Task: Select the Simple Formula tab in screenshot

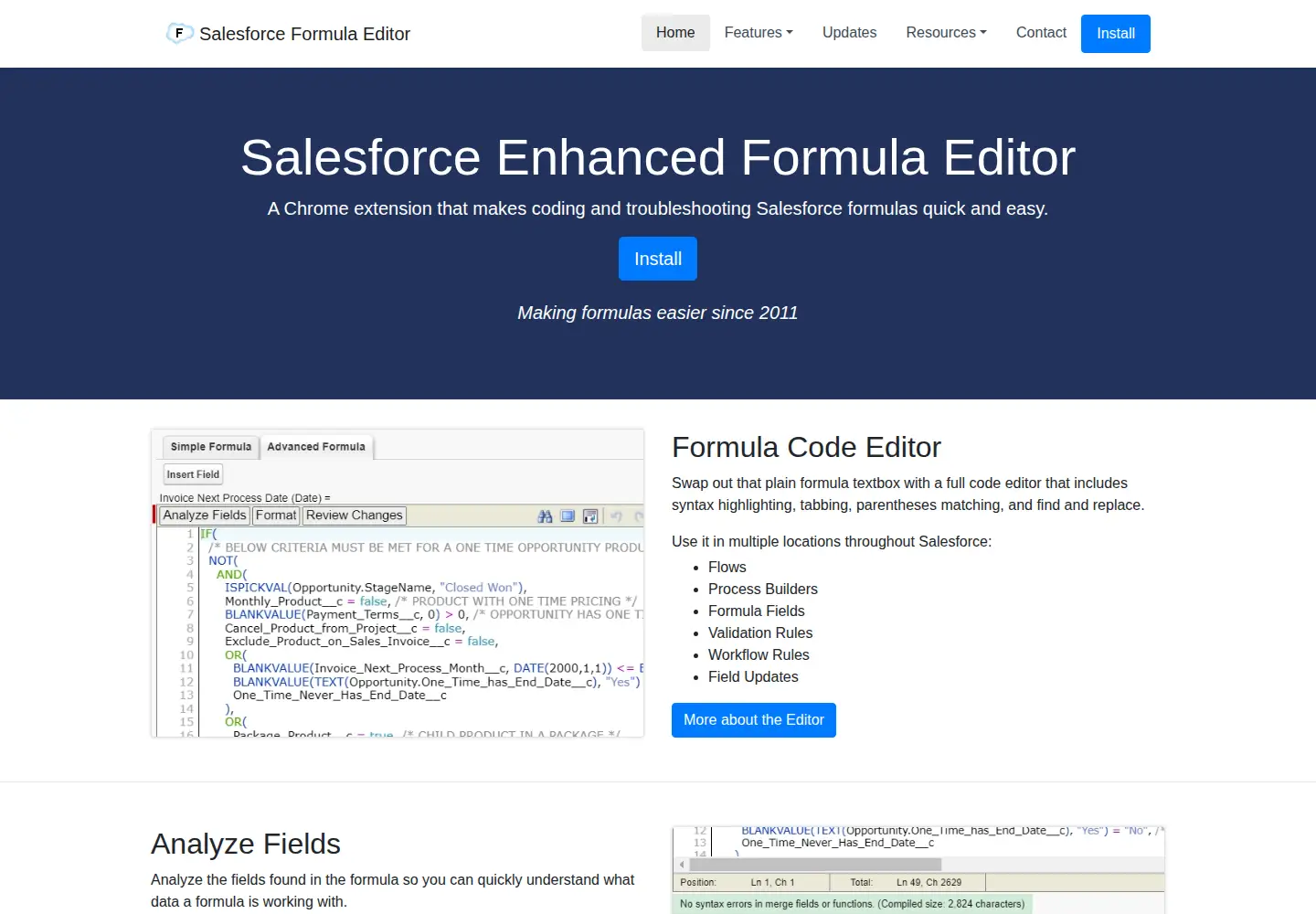Action: 211,447
